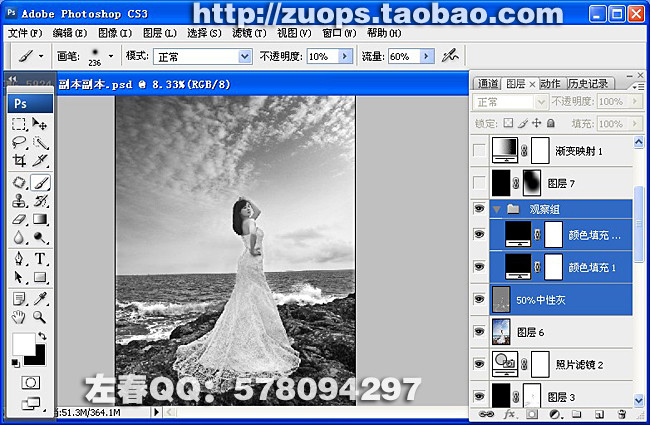This screenshot has height=425, width=650.
Task: Select the Notes tool
Action: tap(19, 299)
